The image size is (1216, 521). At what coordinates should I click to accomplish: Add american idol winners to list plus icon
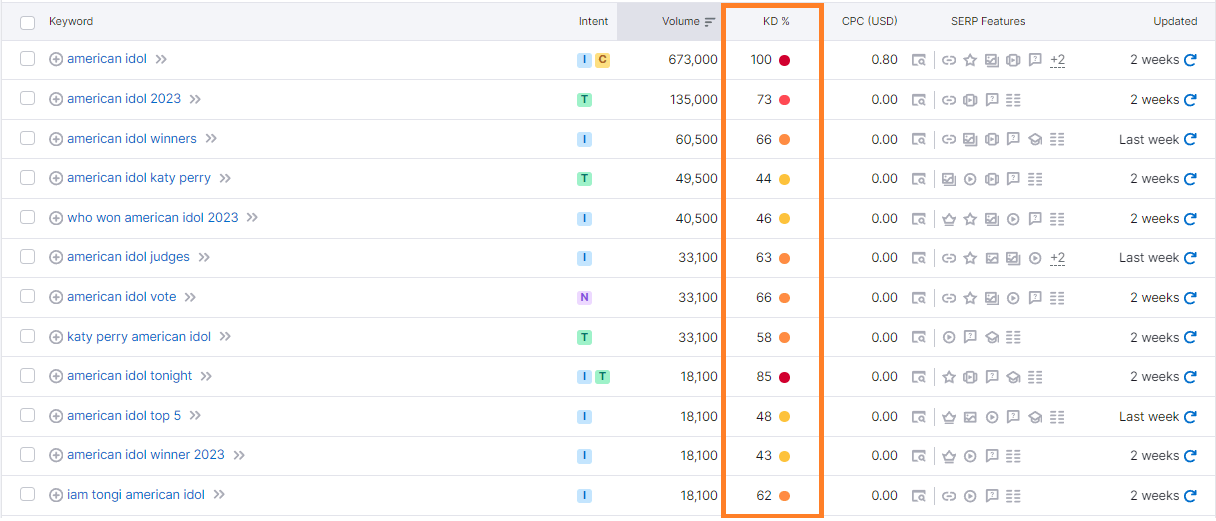56,139
